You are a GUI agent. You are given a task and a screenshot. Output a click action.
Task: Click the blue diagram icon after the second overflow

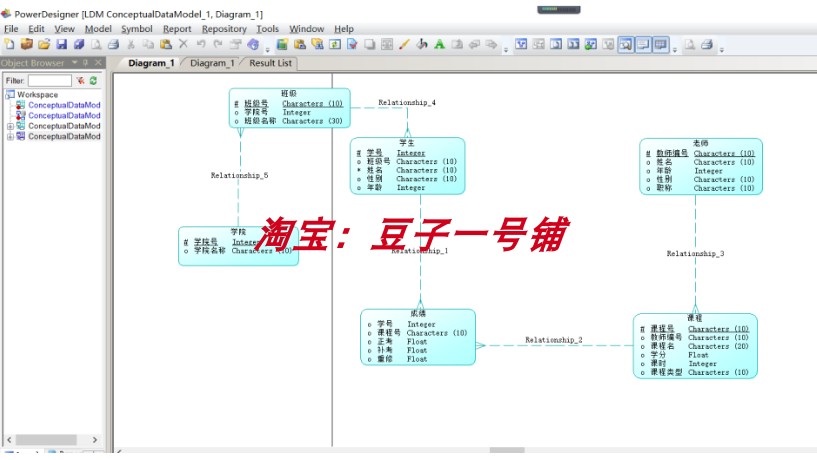pyautogui.click(x=521, y=44)
